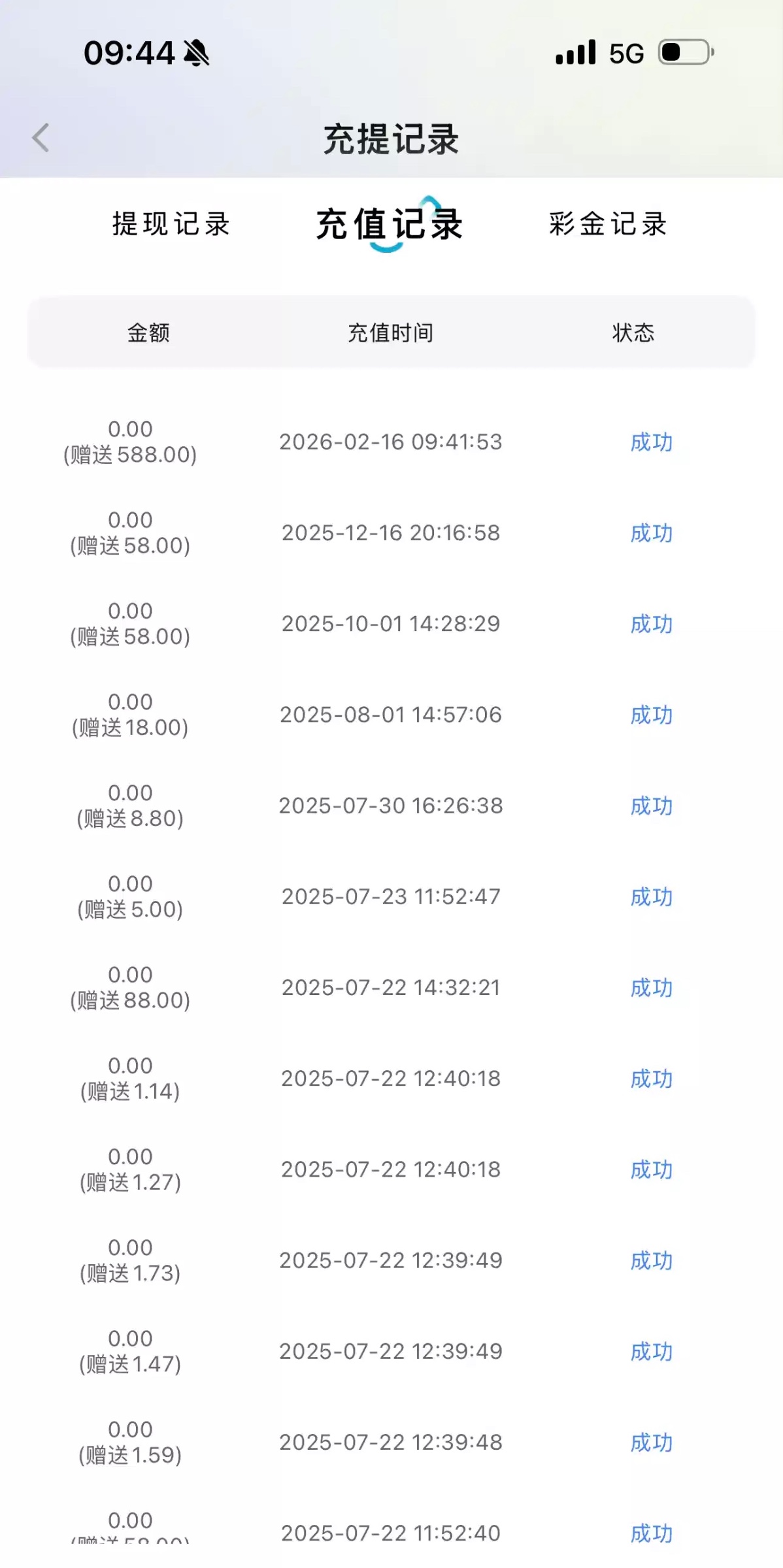
Task: Click 成功 status for 2025-12-16 record
Action: [x=651, y=533]
